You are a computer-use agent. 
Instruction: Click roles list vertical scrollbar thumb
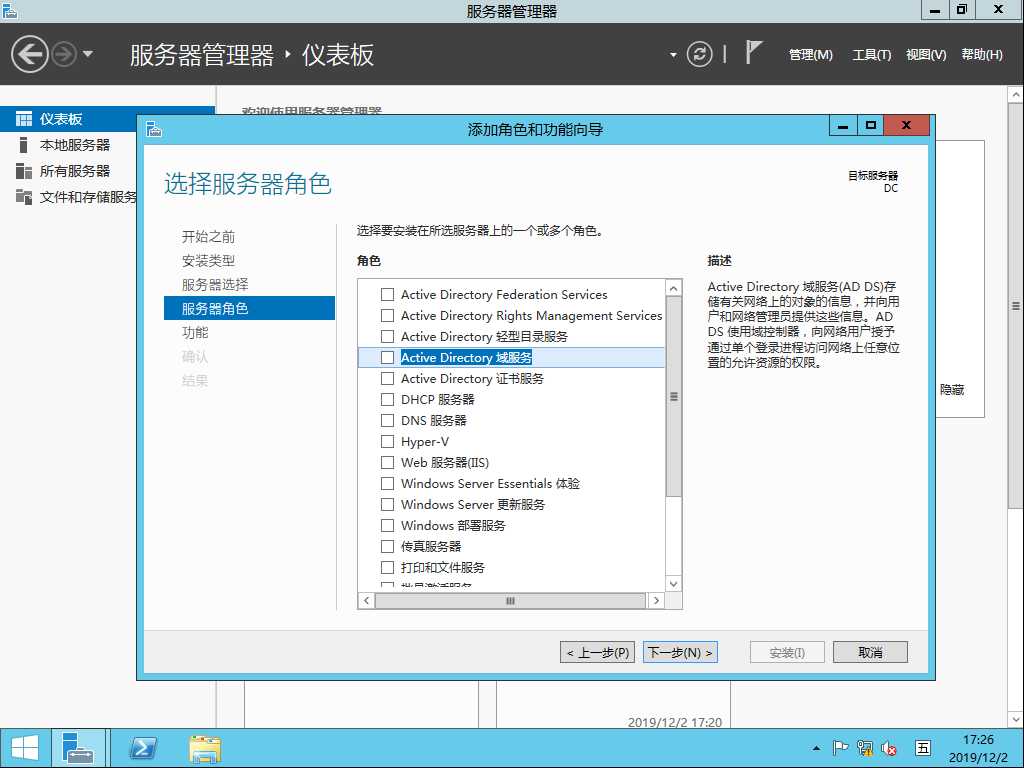[673, 396]
